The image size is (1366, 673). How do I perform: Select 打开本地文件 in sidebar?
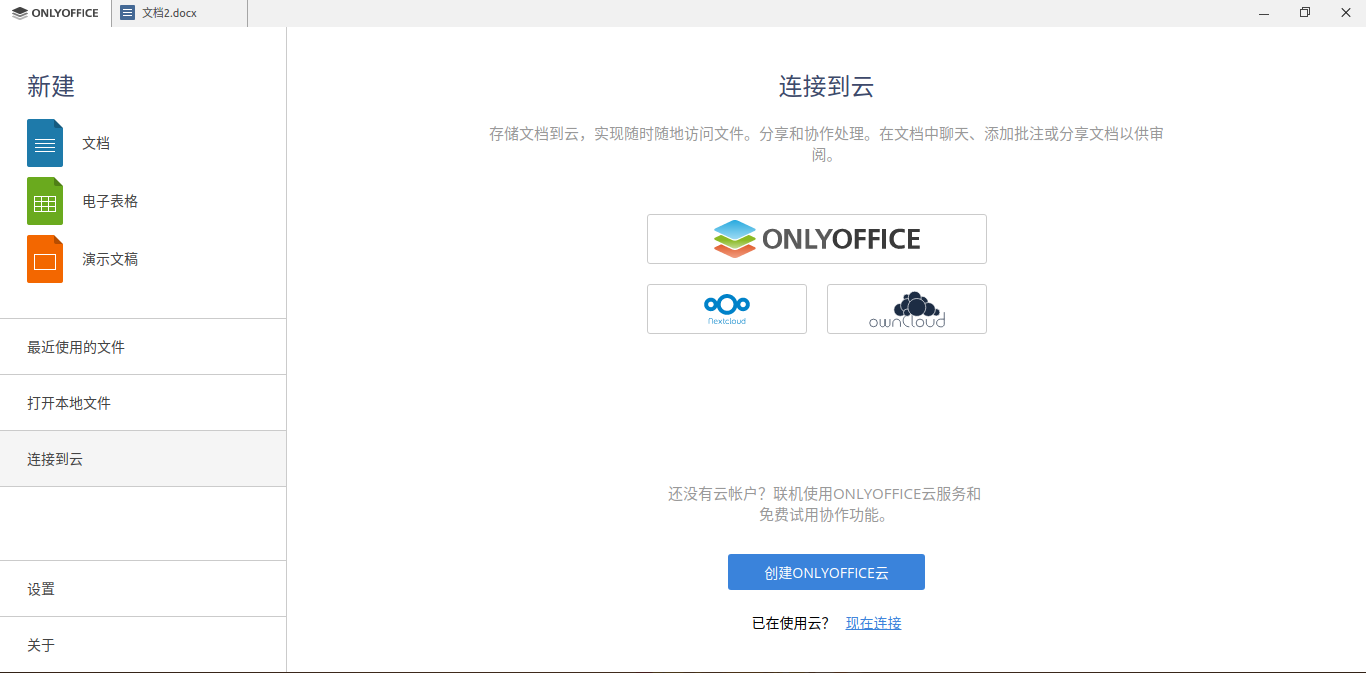(x=143, y=403)
